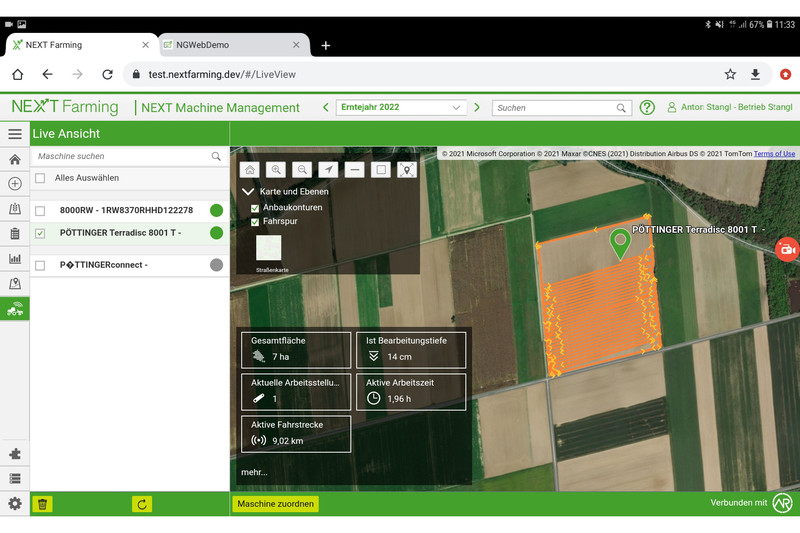Expand details with mehr...
Screen dimensions: 800x533
(x=254, y=472)
